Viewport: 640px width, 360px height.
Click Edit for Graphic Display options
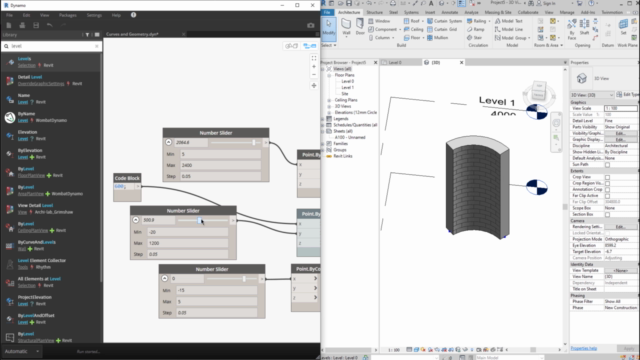click(620, 140)
